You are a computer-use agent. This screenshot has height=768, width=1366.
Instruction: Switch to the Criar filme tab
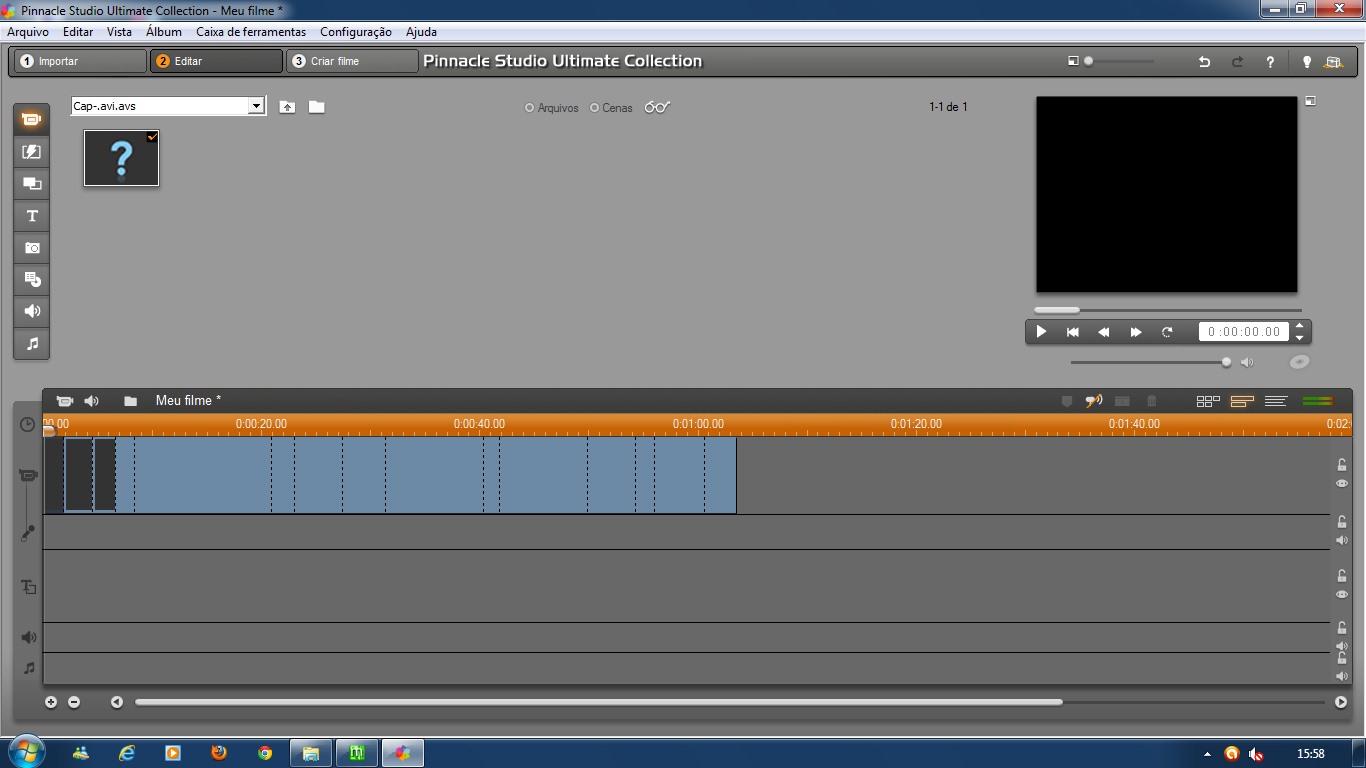352,61
